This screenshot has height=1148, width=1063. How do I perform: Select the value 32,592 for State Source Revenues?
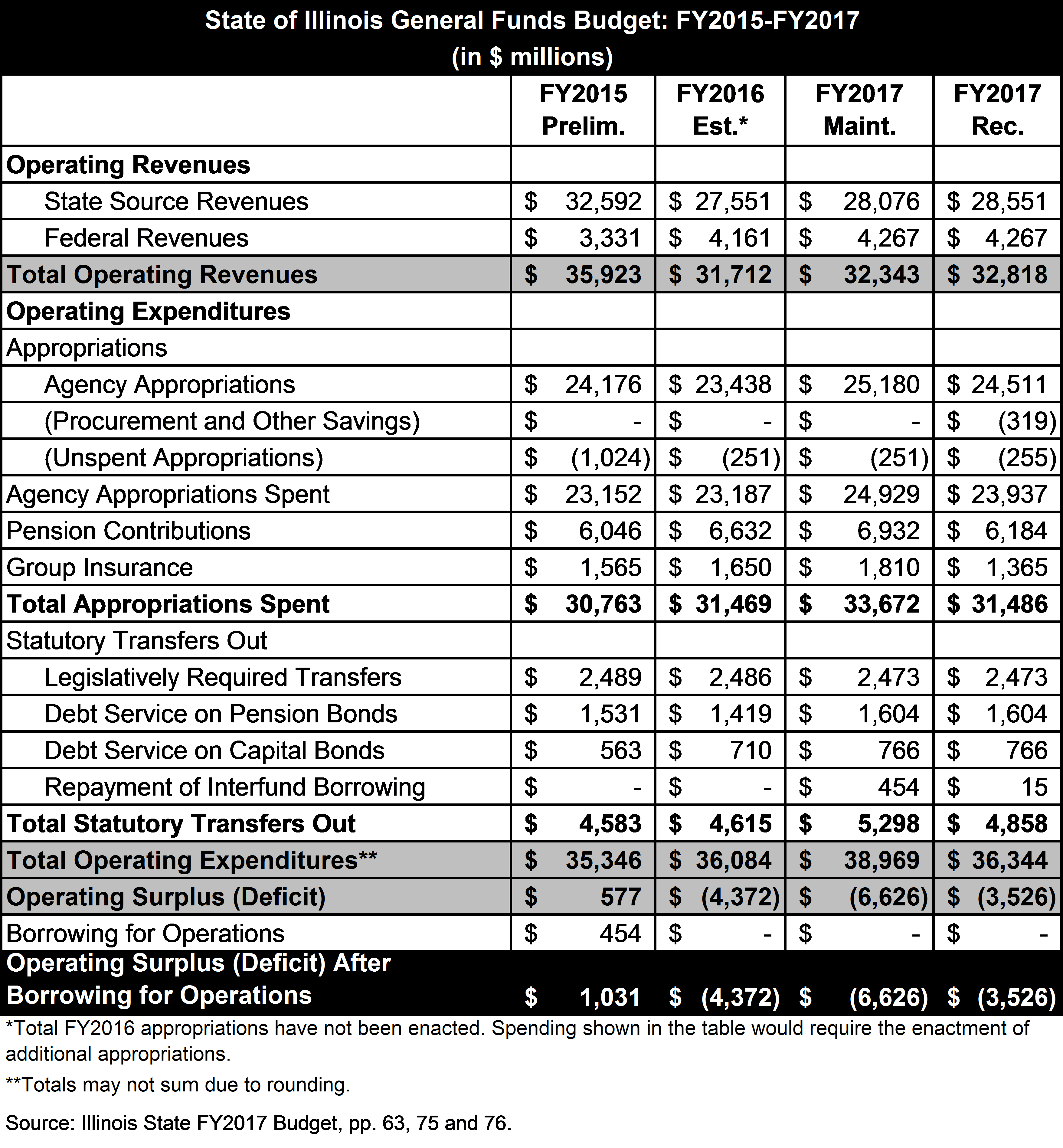click(x=603, y=201)
